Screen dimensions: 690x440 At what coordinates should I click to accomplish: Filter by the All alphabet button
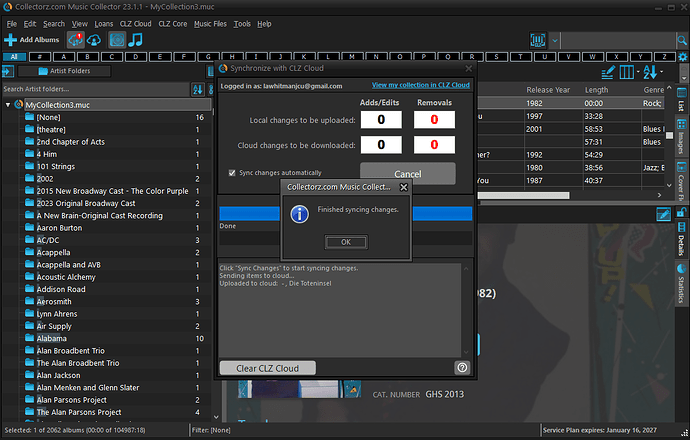[14, 57]
